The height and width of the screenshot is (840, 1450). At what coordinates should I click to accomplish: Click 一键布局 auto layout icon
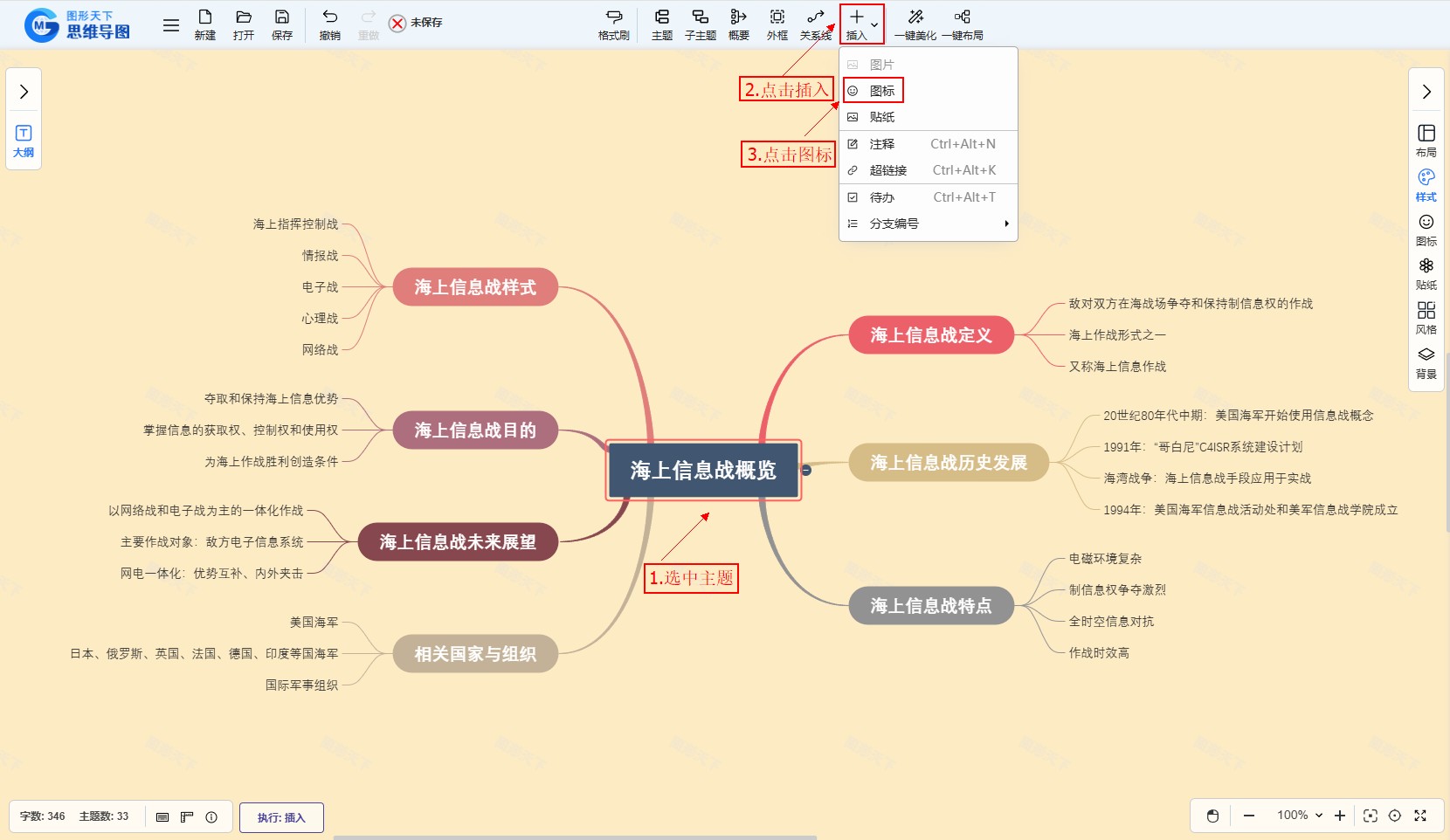click(962, 24)
